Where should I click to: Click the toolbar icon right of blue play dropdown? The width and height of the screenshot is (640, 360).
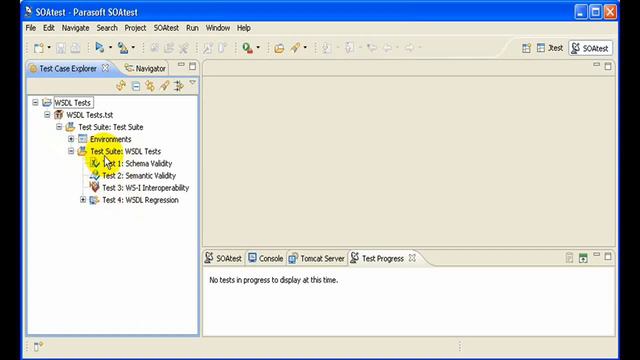[x=122, y=48]
